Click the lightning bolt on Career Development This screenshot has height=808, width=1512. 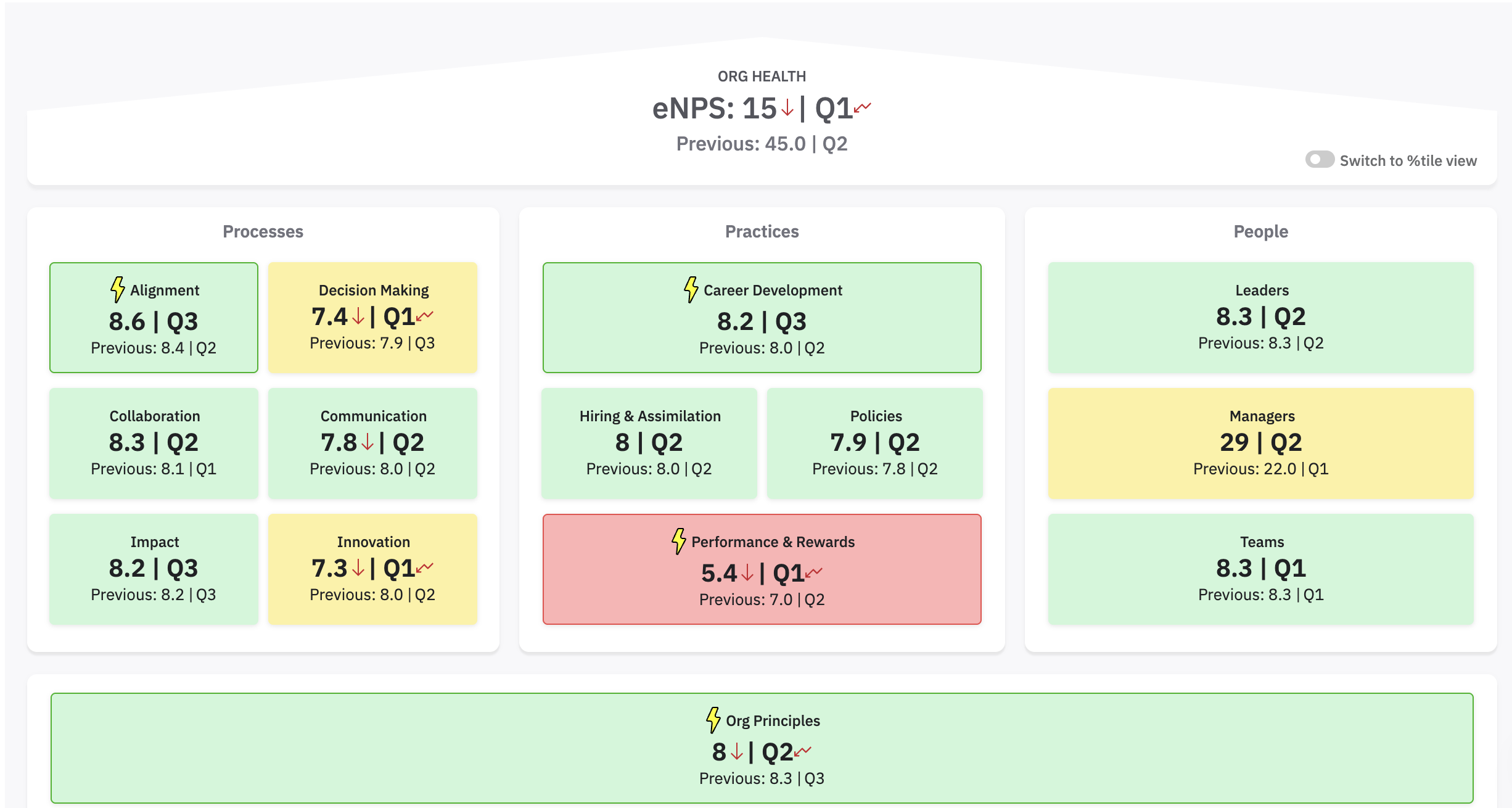point(691,289)
